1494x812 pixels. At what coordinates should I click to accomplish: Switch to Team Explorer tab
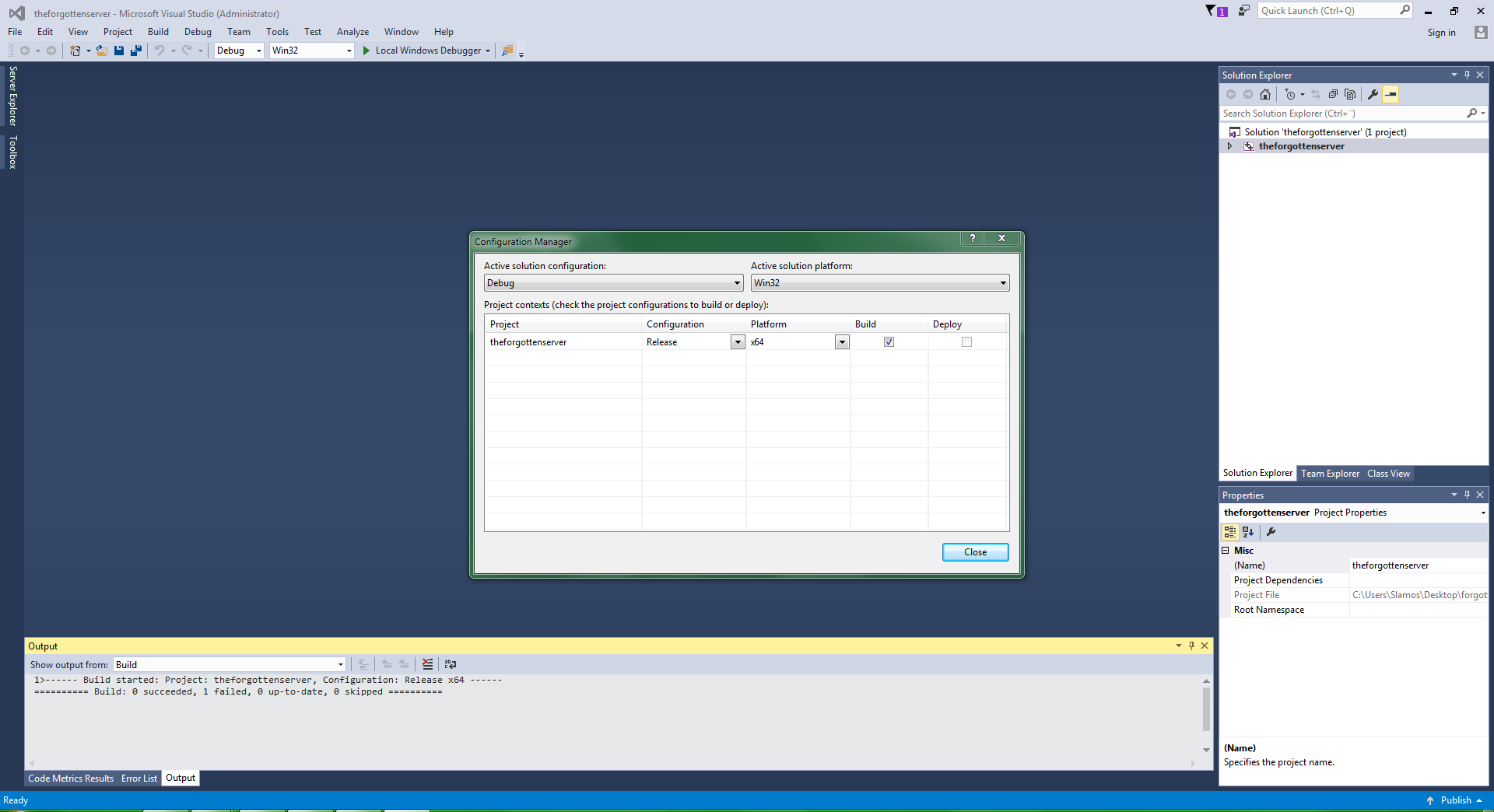tap(1331, 474)
